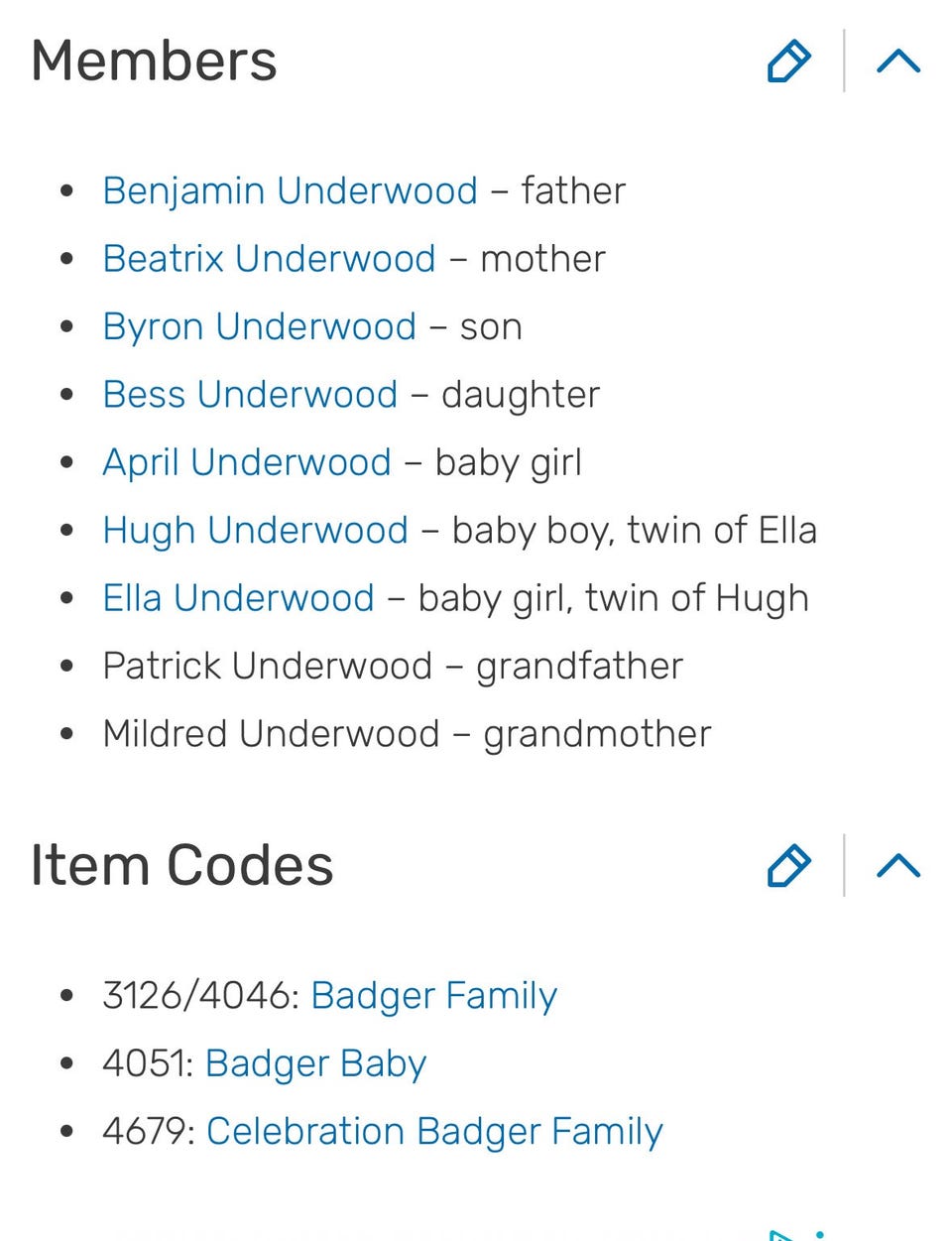Visit Hugh Underwood's page
This screenshot has width=952, height=1241.
click(x=255, y=531)
